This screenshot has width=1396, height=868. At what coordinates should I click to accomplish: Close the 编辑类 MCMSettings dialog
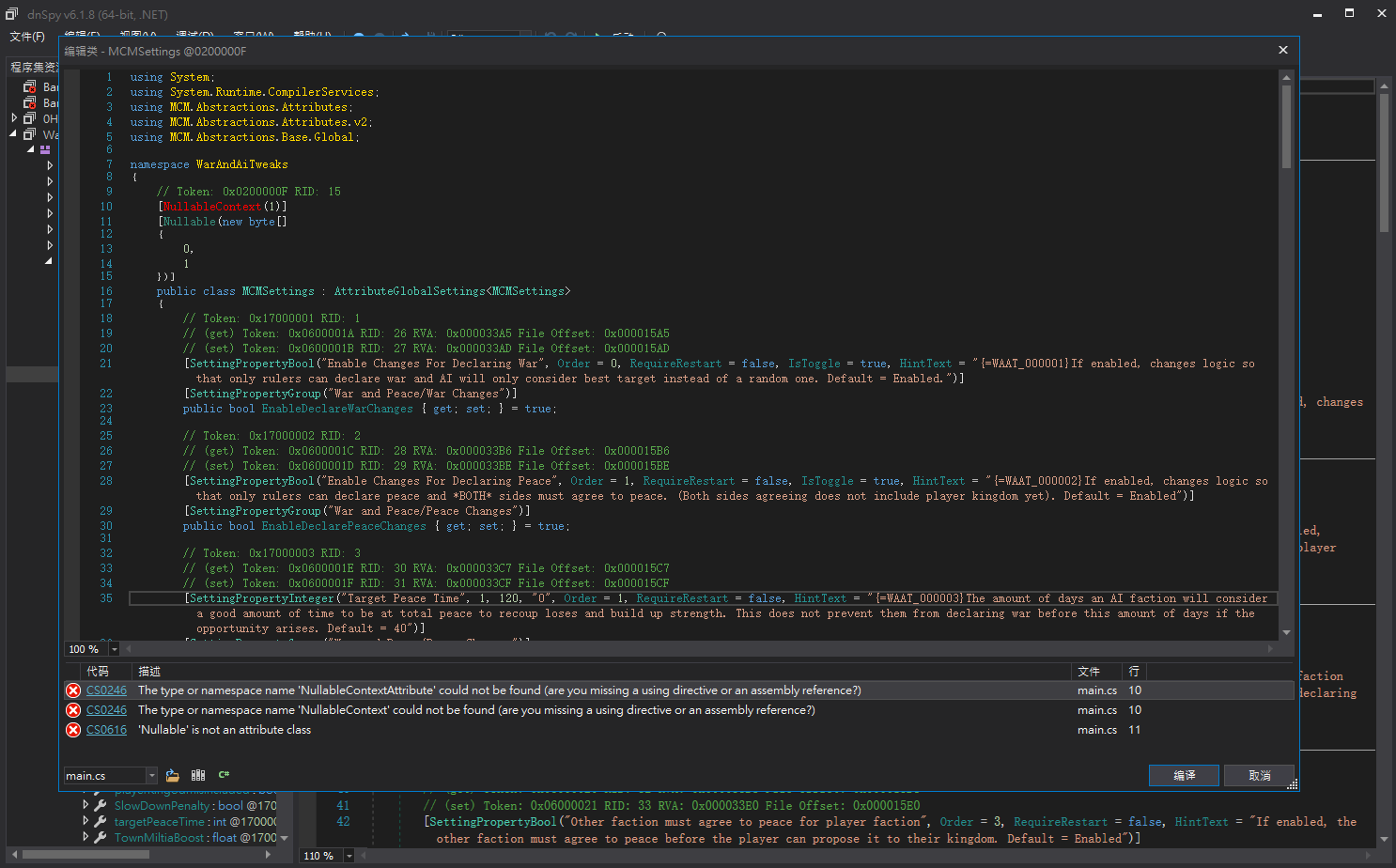(1282, 50)
